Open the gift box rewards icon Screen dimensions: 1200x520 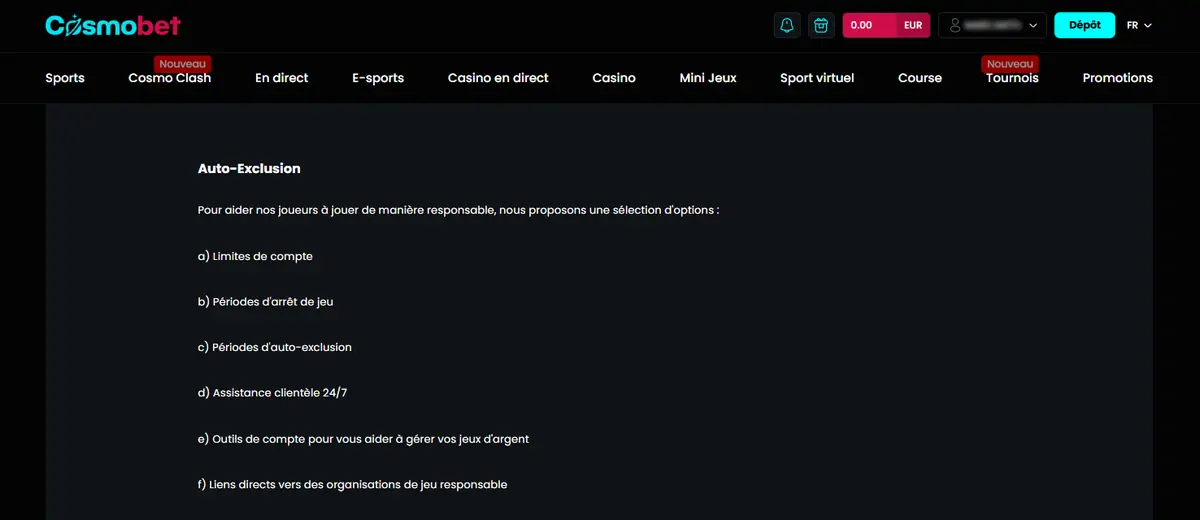click(x=821, y=25)
